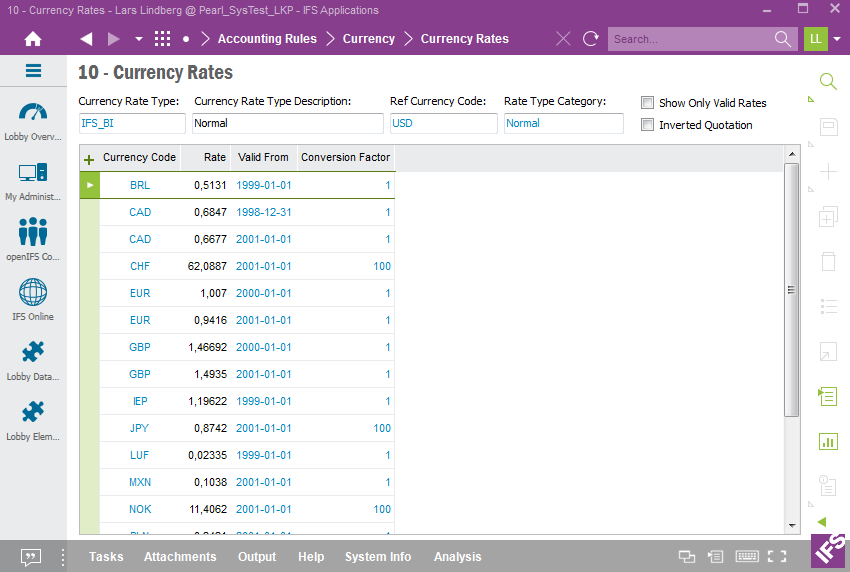Sort by Currency Code column header
850x572 pixels.
[x=139, y=157]
